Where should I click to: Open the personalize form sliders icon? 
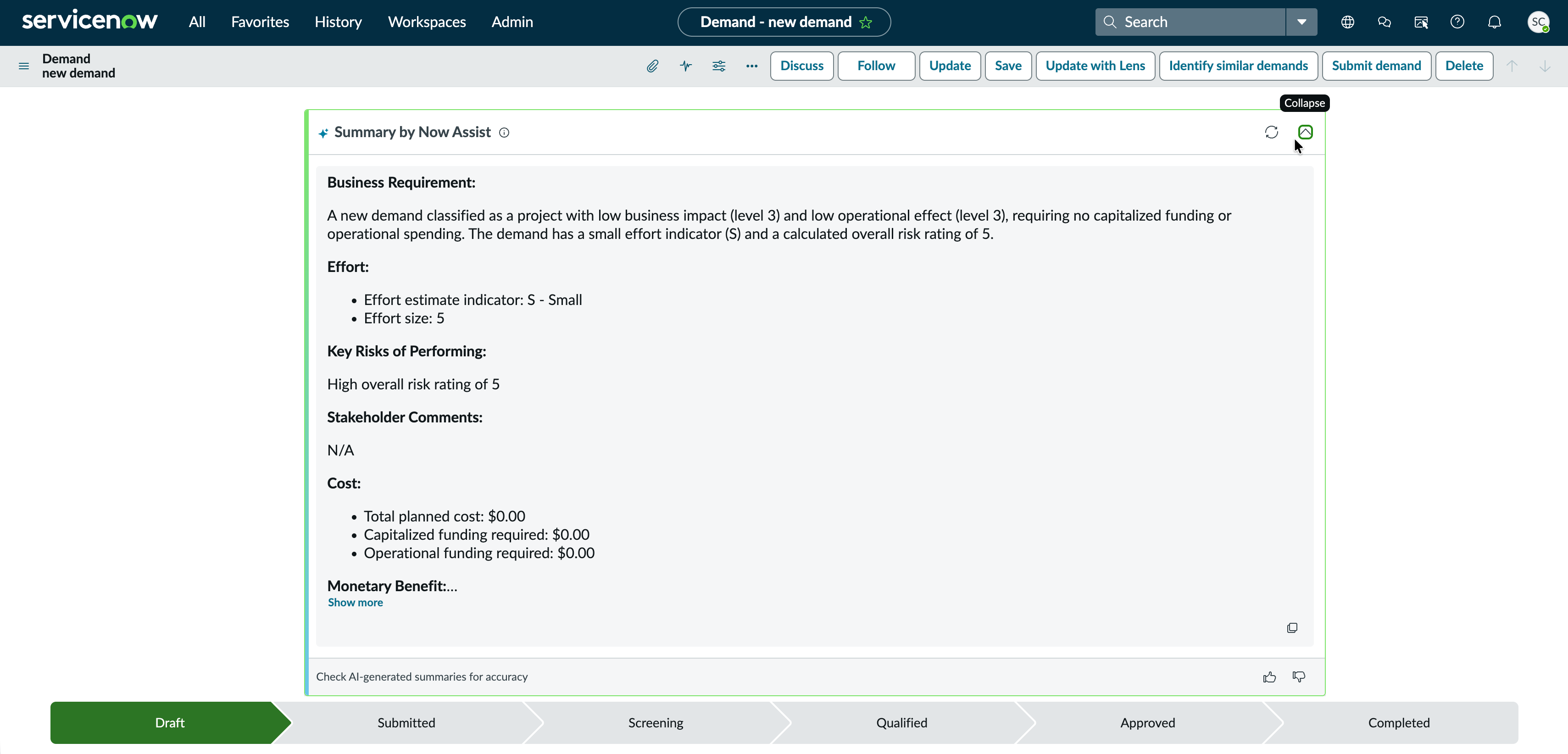pos(719,66)
